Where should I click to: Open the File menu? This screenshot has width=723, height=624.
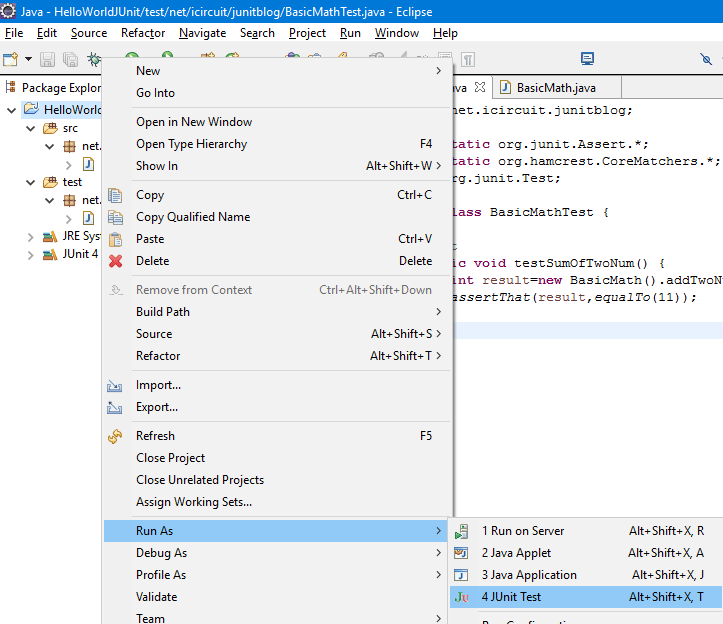pos(14,33)
